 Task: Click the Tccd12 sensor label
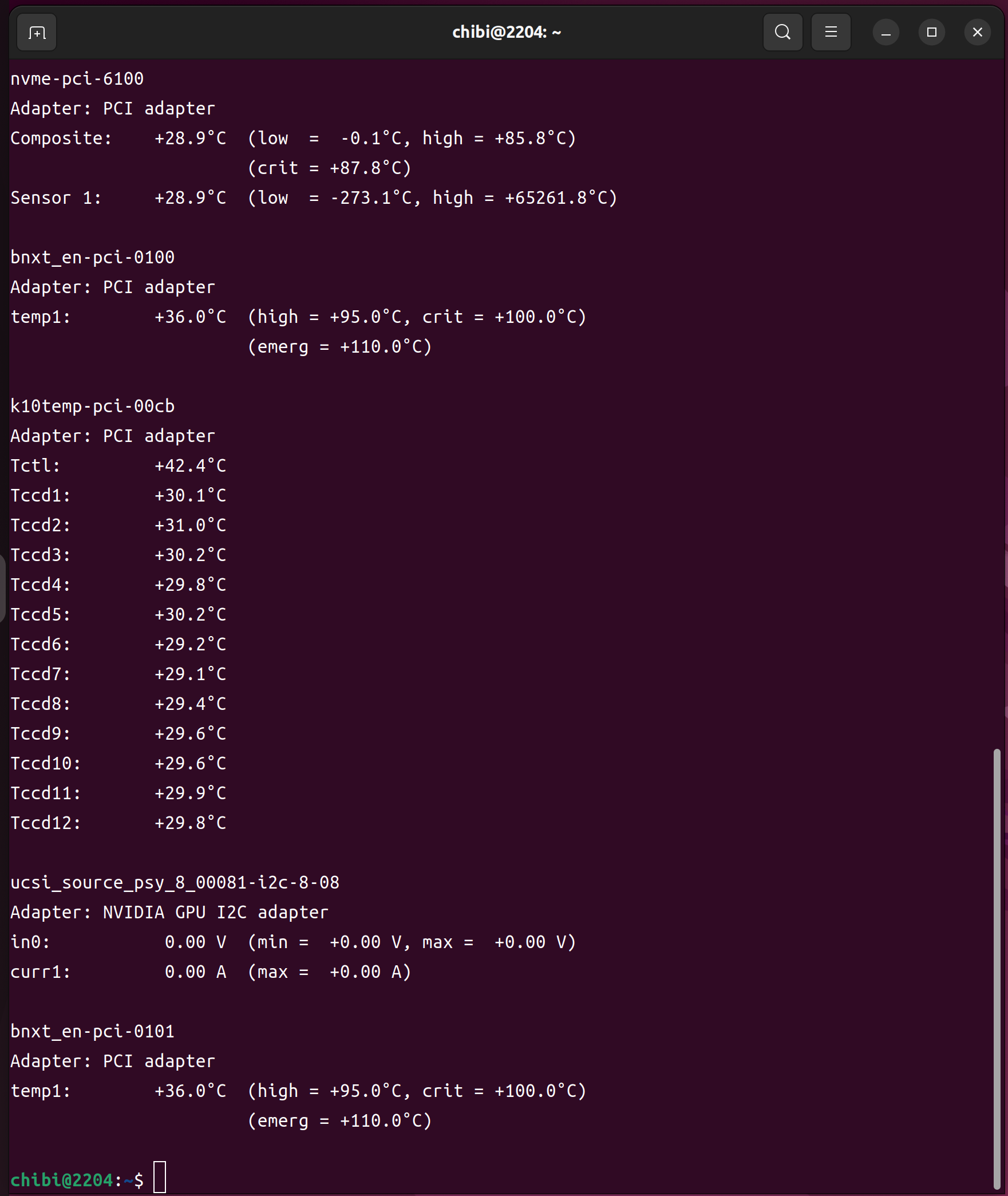[x=46, y=823]
